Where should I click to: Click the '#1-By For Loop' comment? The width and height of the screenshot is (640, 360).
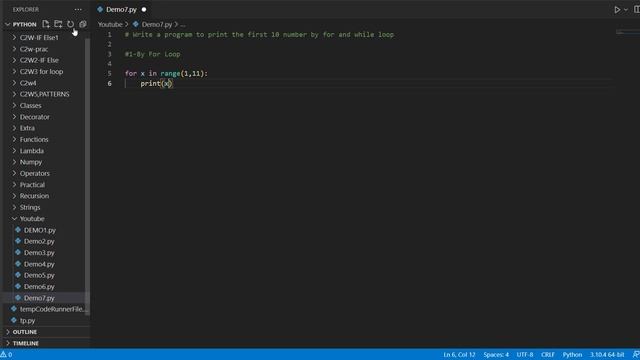[152, 54]
